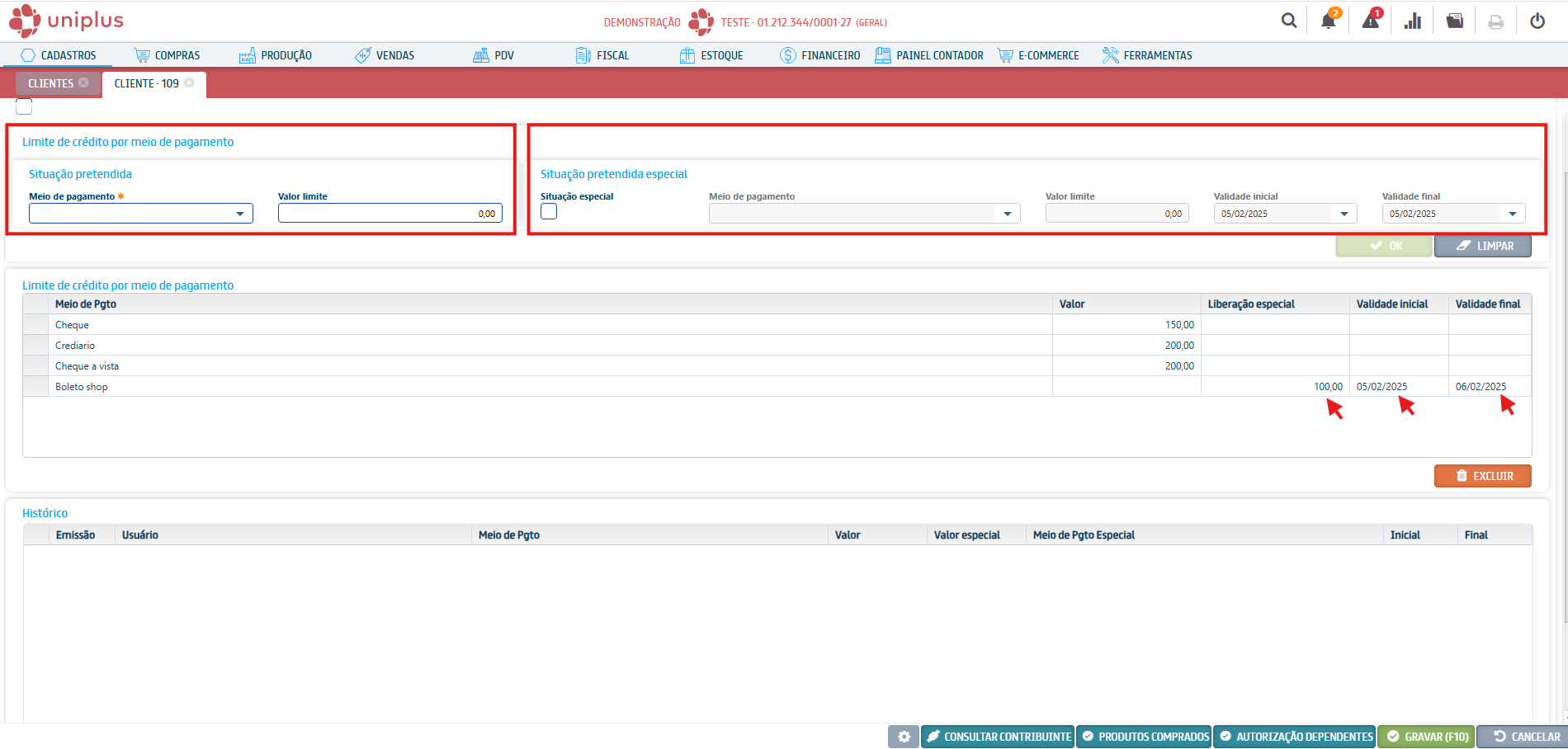Expand the Meio de pagamento dropdown
Viewport: 1568px width, 749px height.
[x=239, y=214]
